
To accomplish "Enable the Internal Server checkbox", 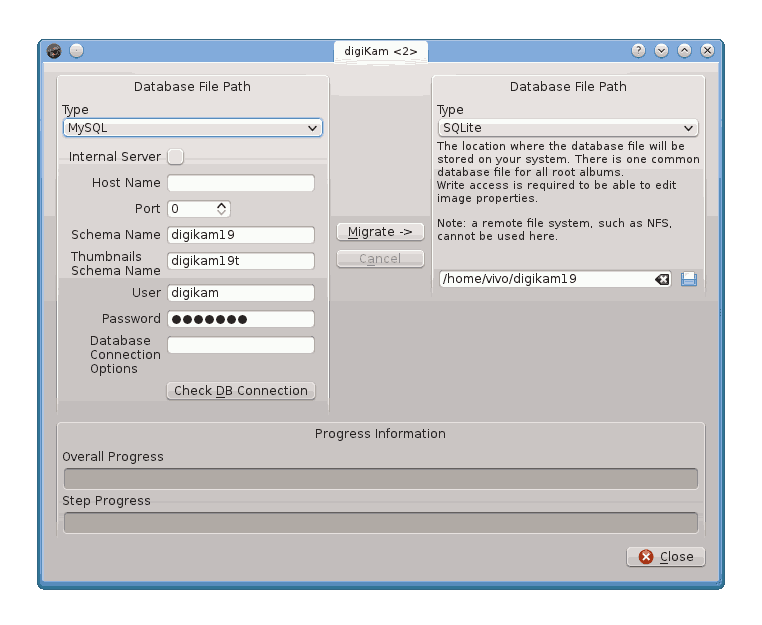I will [175, 156].
